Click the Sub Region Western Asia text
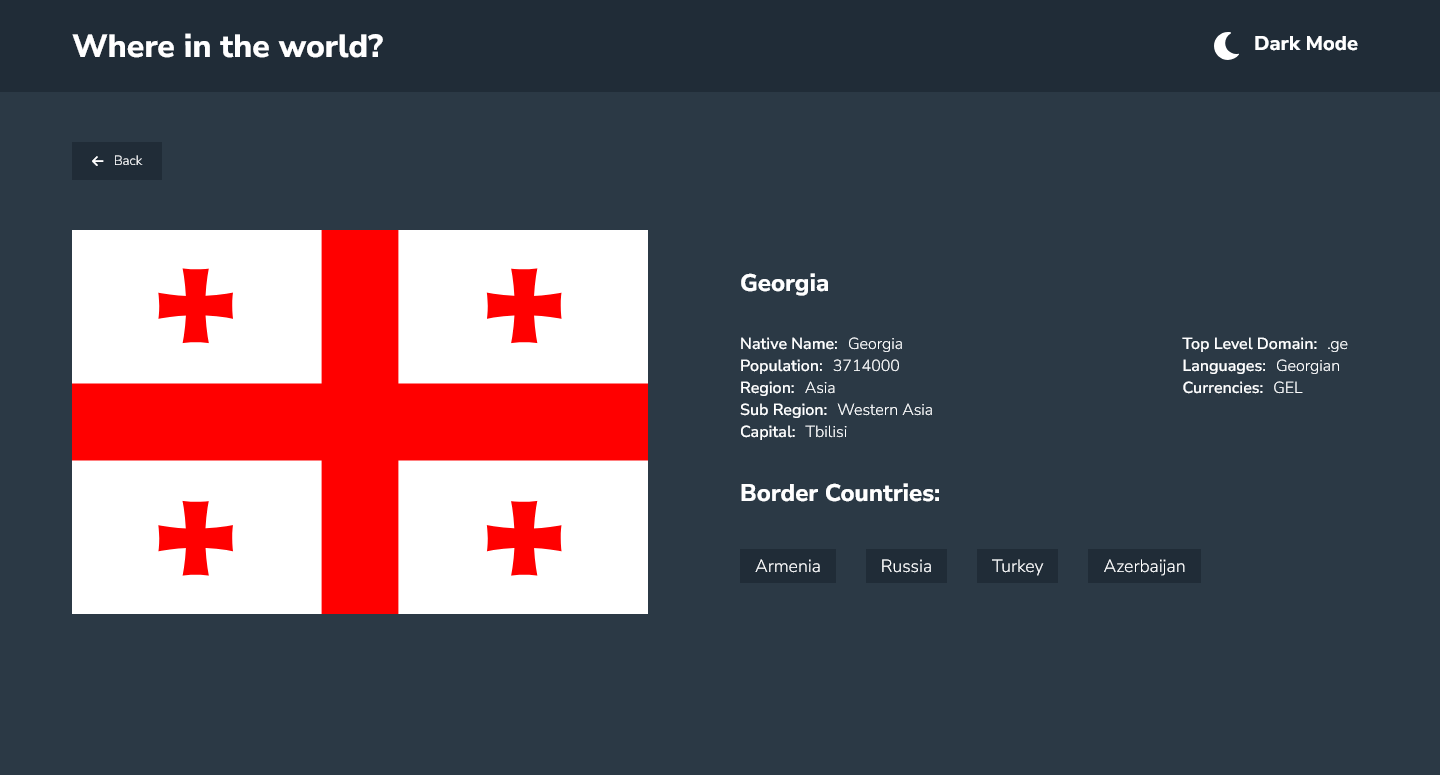Screen dimensions: 1440x775 click(884, 409)
